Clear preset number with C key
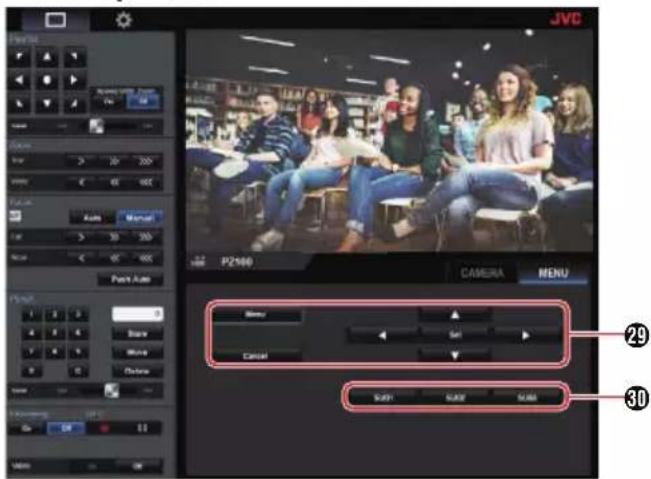Image resolution: width=651 pixels, height=479 pixels. (x=78, y=371)
